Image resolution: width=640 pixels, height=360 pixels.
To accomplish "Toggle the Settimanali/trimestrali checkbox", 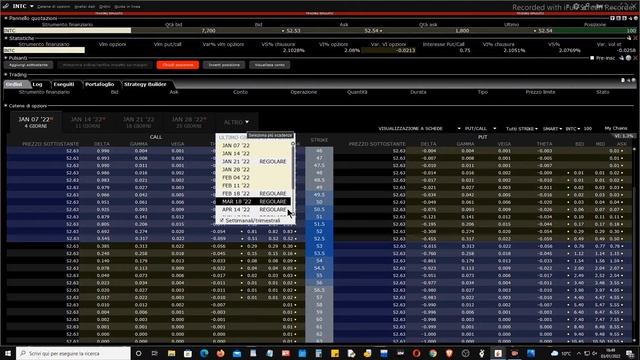I will [222, 220].
